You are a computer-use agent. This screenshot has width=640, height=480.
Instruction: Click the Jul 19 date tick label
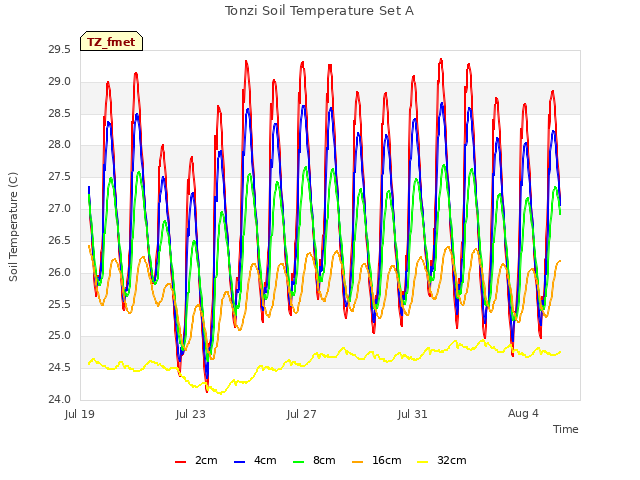(80, 414)
